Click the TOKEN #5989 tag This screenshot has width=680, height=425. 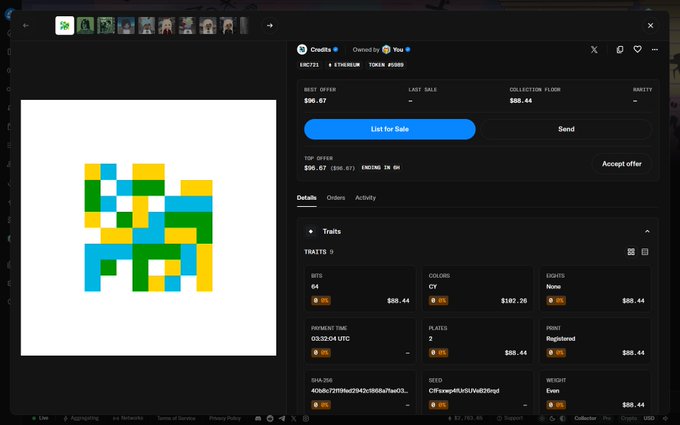tap(386, 65)
